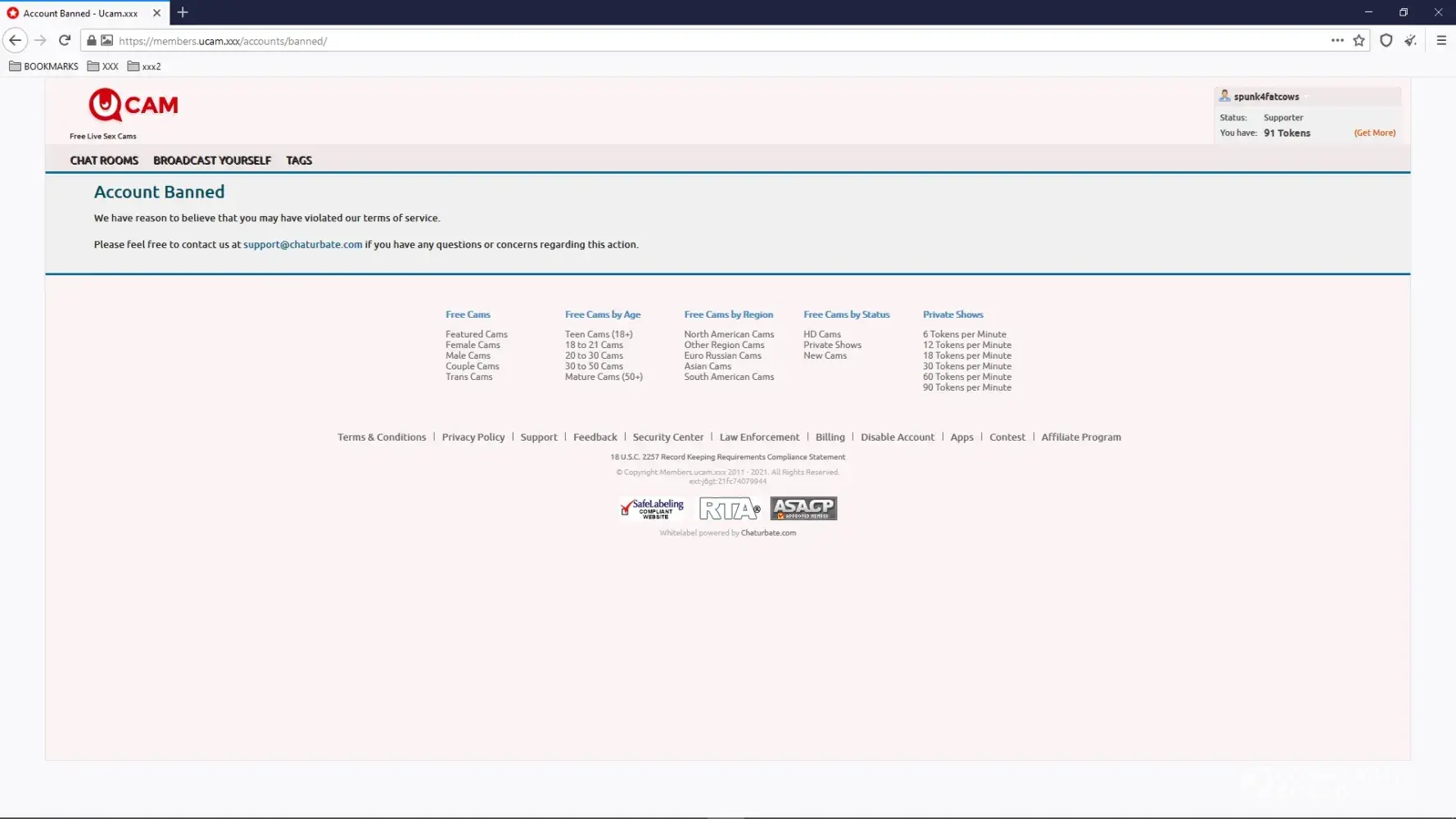Image resolution: width=1456 pixels, height=819 pixels.
Task: Click the support@chaturbate.com email link
Action: pyautogui.click(x=302, y=244)
